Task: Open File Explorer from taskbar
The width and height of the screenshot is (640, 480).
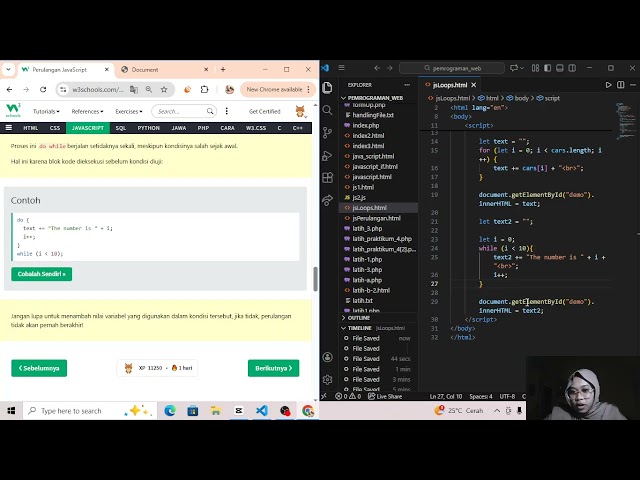Action: click(216, 411)
